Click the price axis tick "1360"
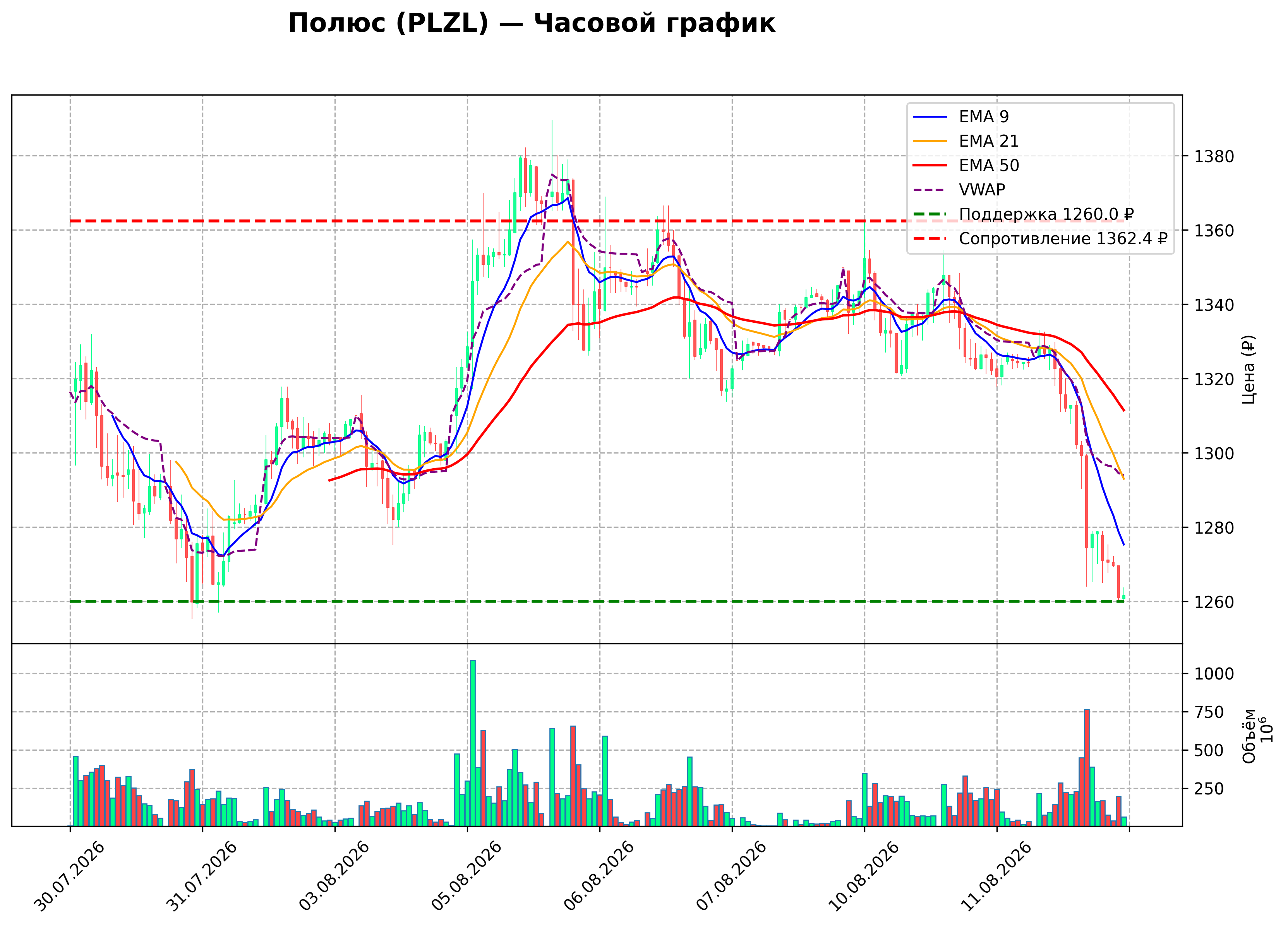Viewport: 1288px width, 926px height. (1214, 231)
